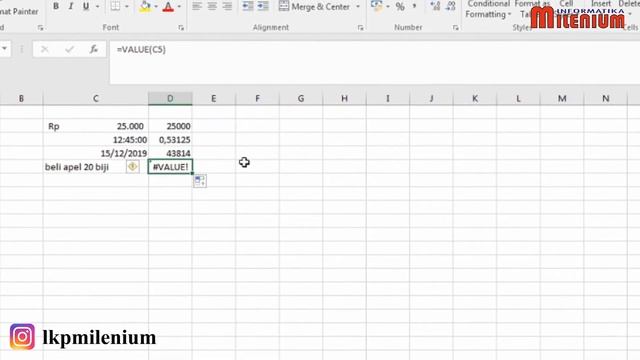This screenshot has height=360, width=640.
Task: Open borders dropdown arrow
Action: [127, 7]
